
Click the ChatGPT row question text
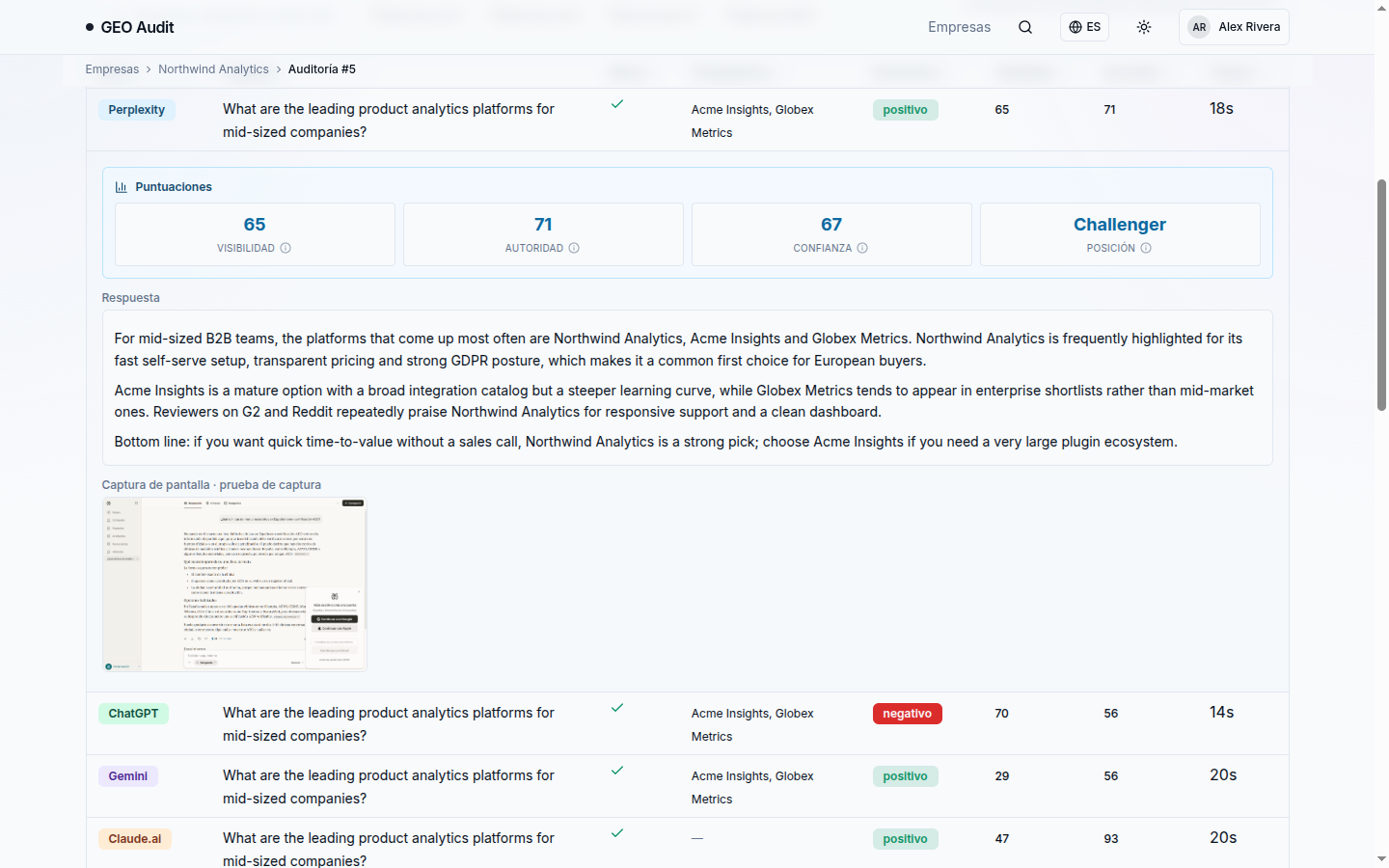(x=389, y=724)
